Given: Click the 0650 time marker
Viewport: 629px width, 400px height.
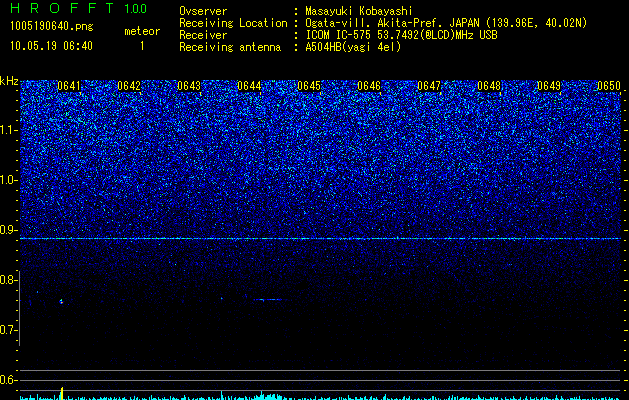Looking at the screenshot, I should pyautogui.click(x=609, y=86).
